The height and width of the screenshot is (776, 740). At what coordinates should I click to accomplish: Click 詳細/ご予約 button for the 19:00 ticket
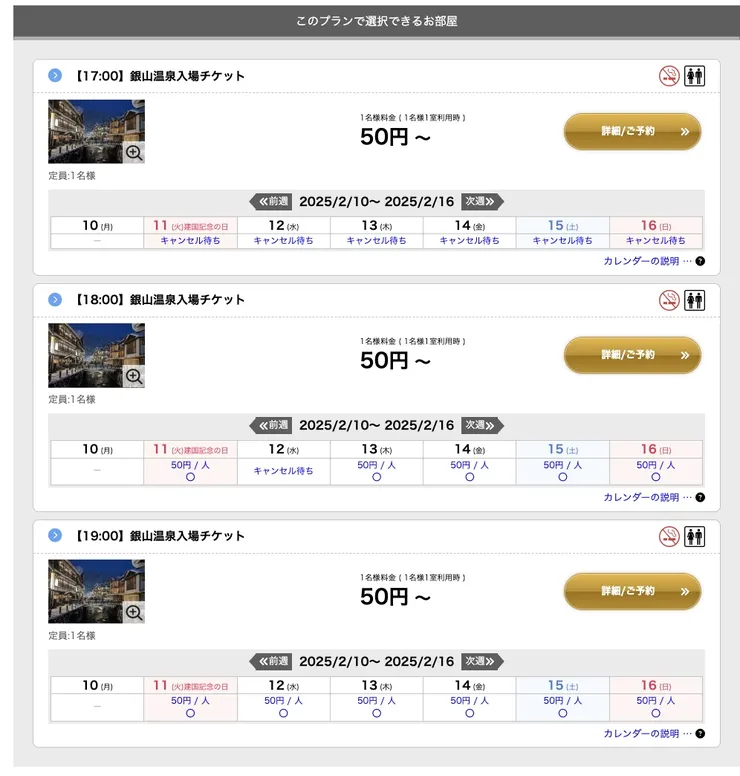[632, 591]
